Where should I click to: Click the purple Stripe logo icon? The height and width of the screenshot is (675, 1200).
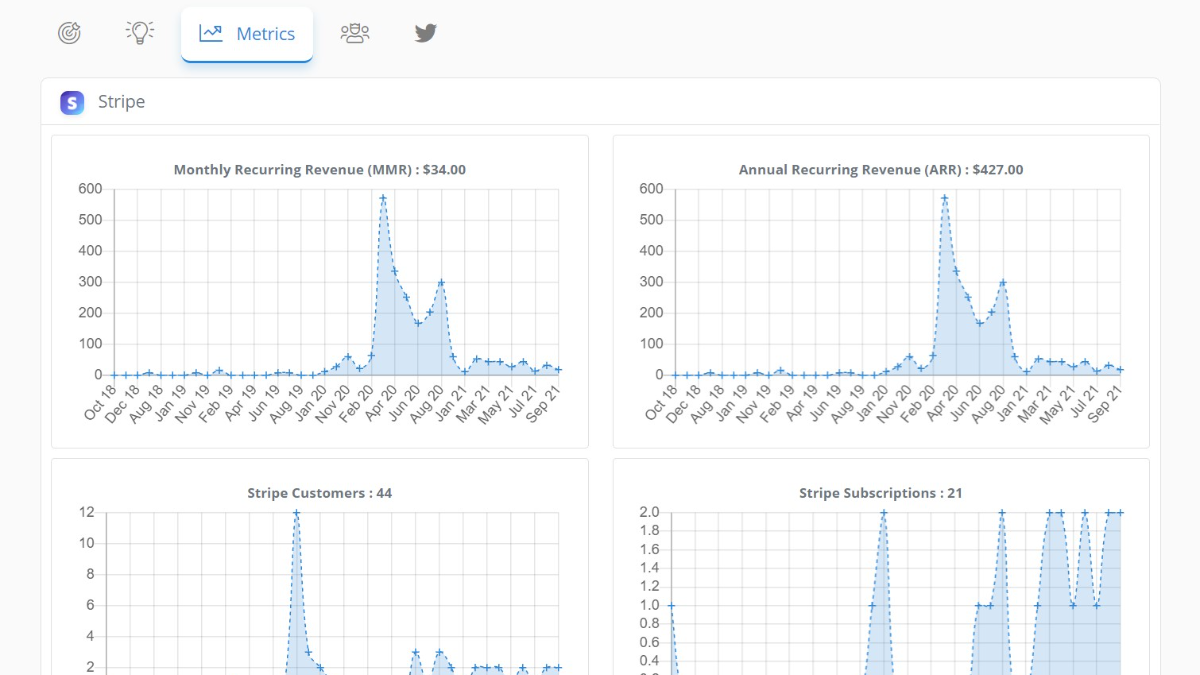coord(72,102)
